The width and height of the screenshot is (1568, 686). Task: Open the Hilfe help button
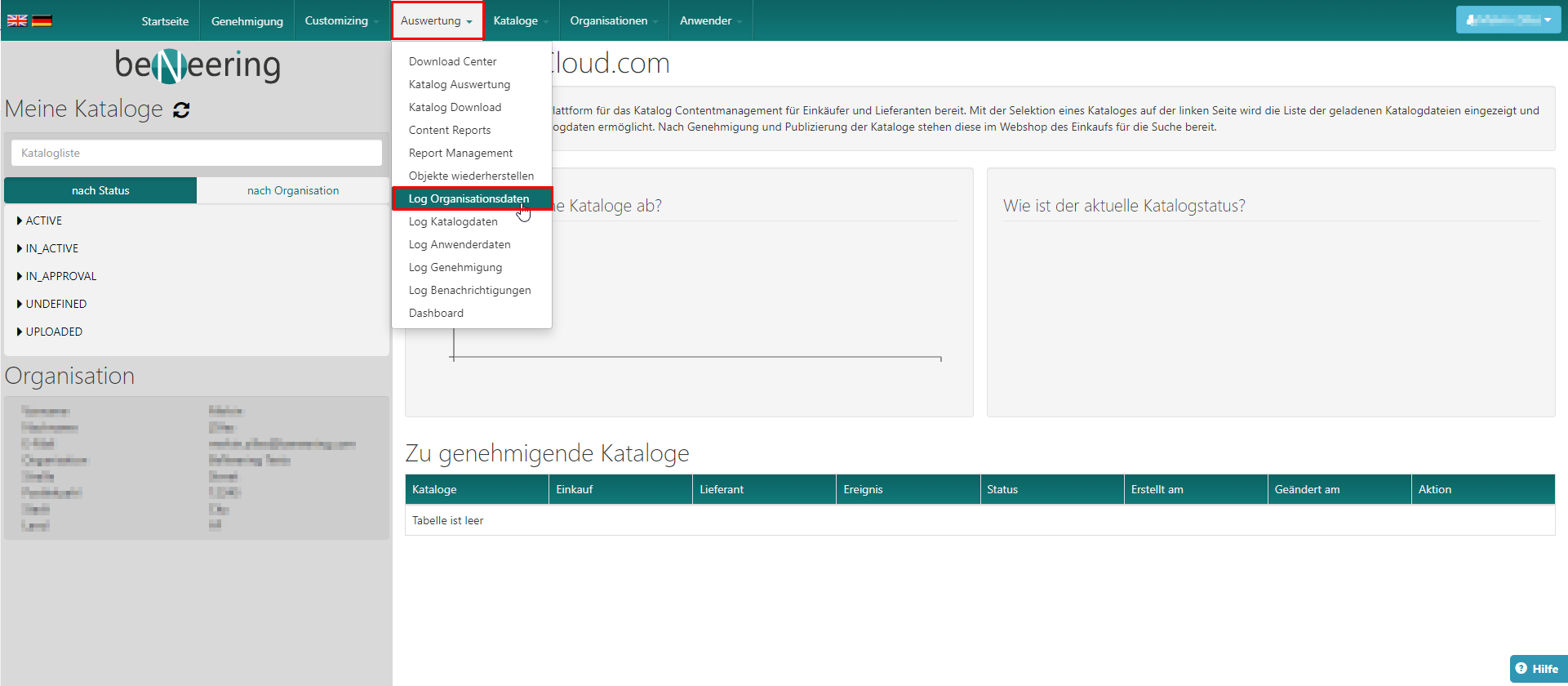click(x=1537, y=668)
